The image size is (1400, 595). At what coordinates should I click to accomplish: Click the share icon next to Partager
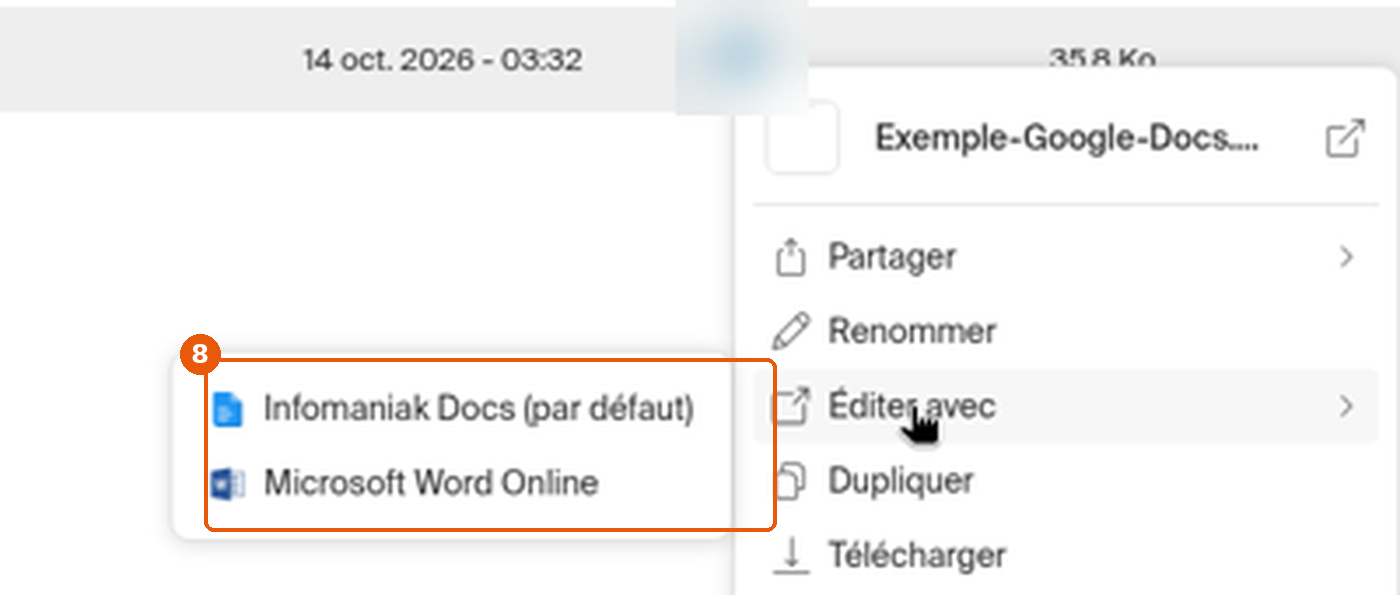tap(791, 257)
